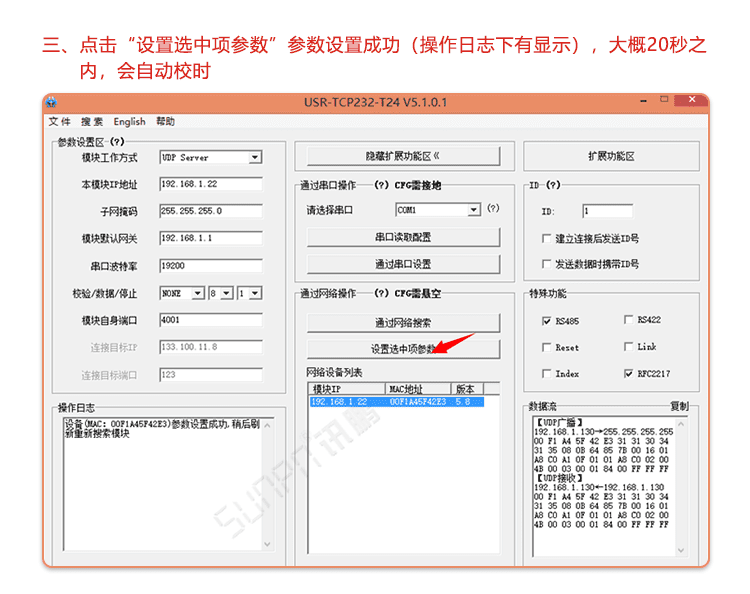Toggle the Reset checkbox

click(546, 347)
